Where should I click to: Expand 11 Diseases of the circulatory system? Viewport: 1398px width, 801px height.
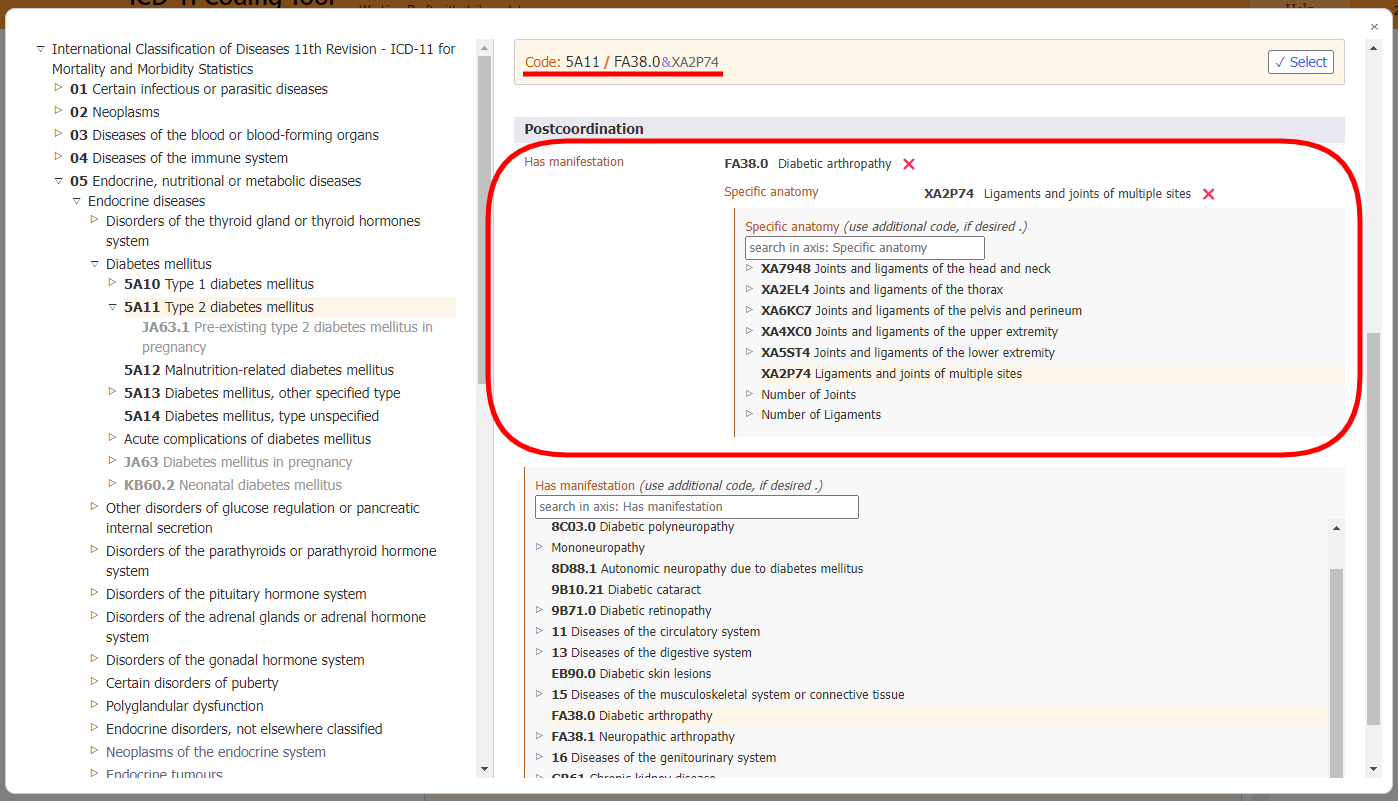tap(539, 631)
